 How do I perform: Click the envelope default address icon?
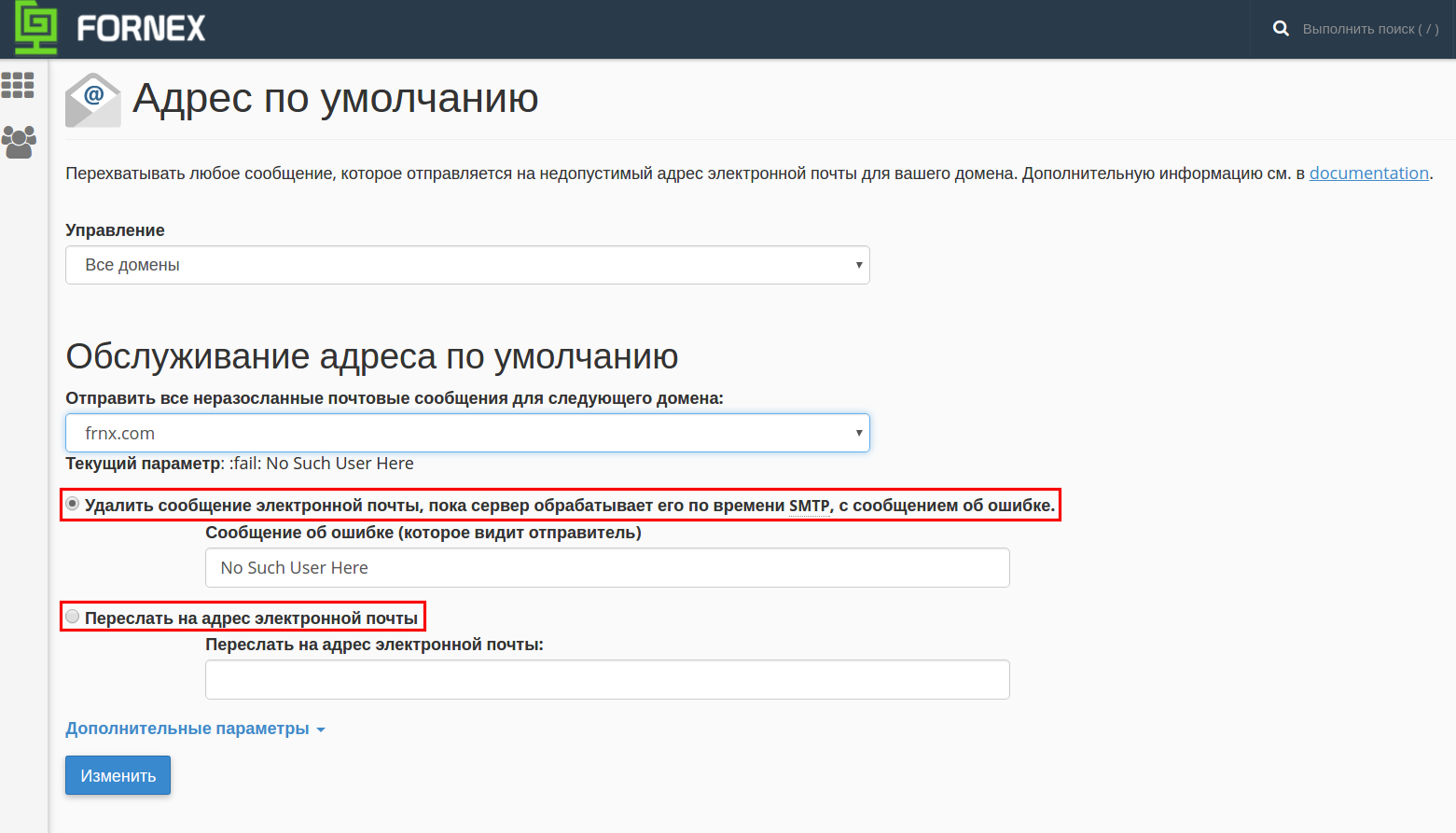pos(92,100)
